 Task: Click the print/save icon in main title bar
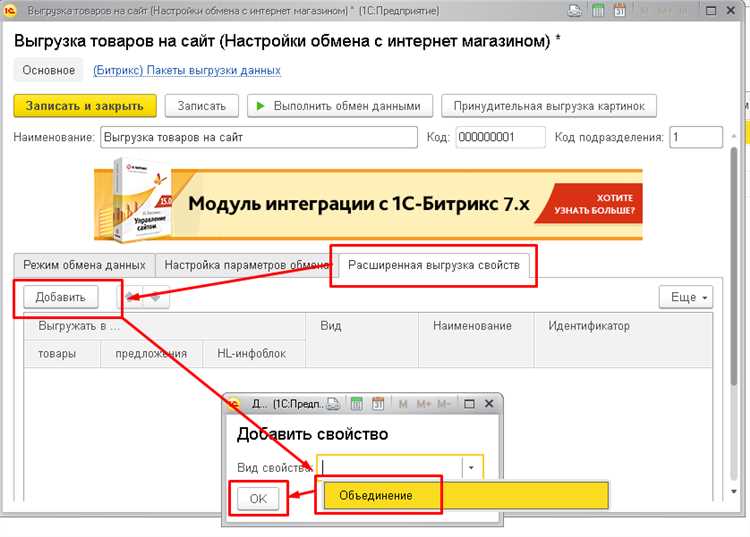pos(575,11)
